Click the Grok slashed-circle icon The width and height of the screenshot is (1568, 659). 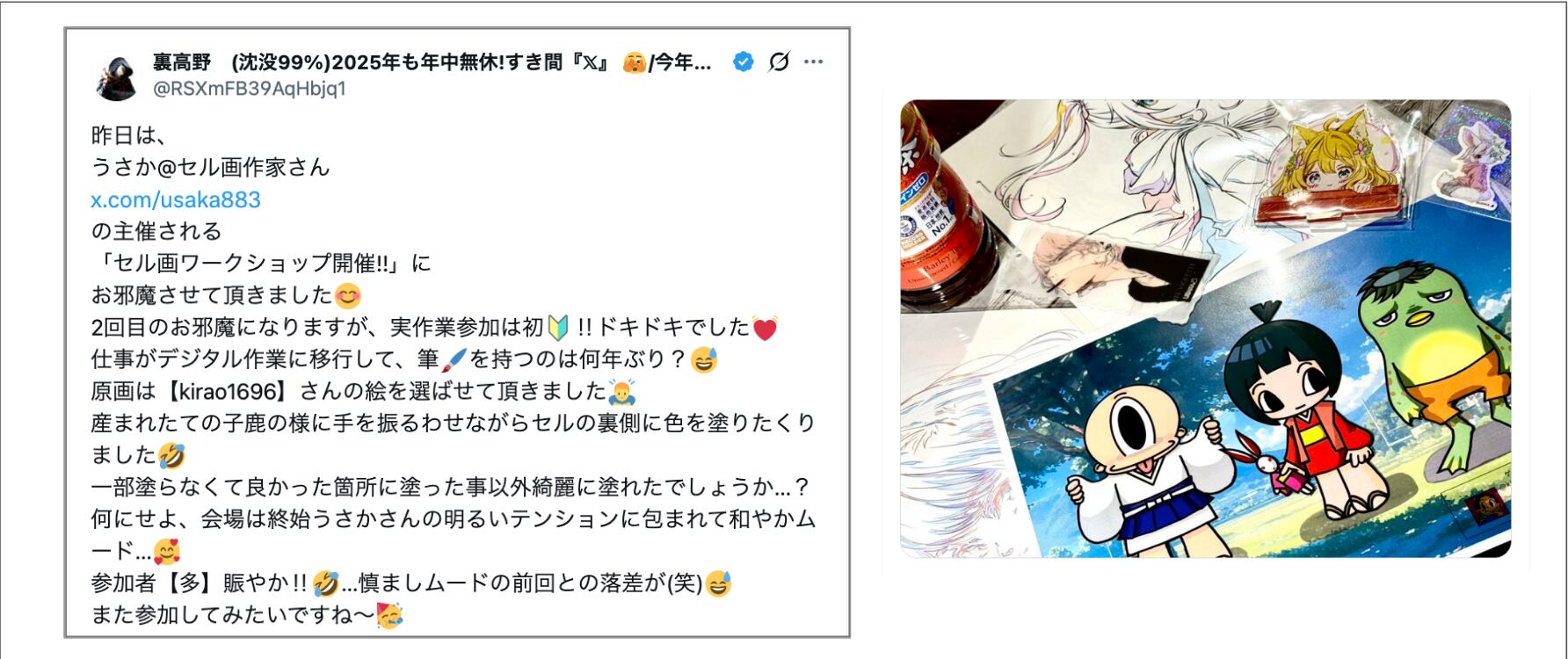pyautogui.click(x=779, y=62)
